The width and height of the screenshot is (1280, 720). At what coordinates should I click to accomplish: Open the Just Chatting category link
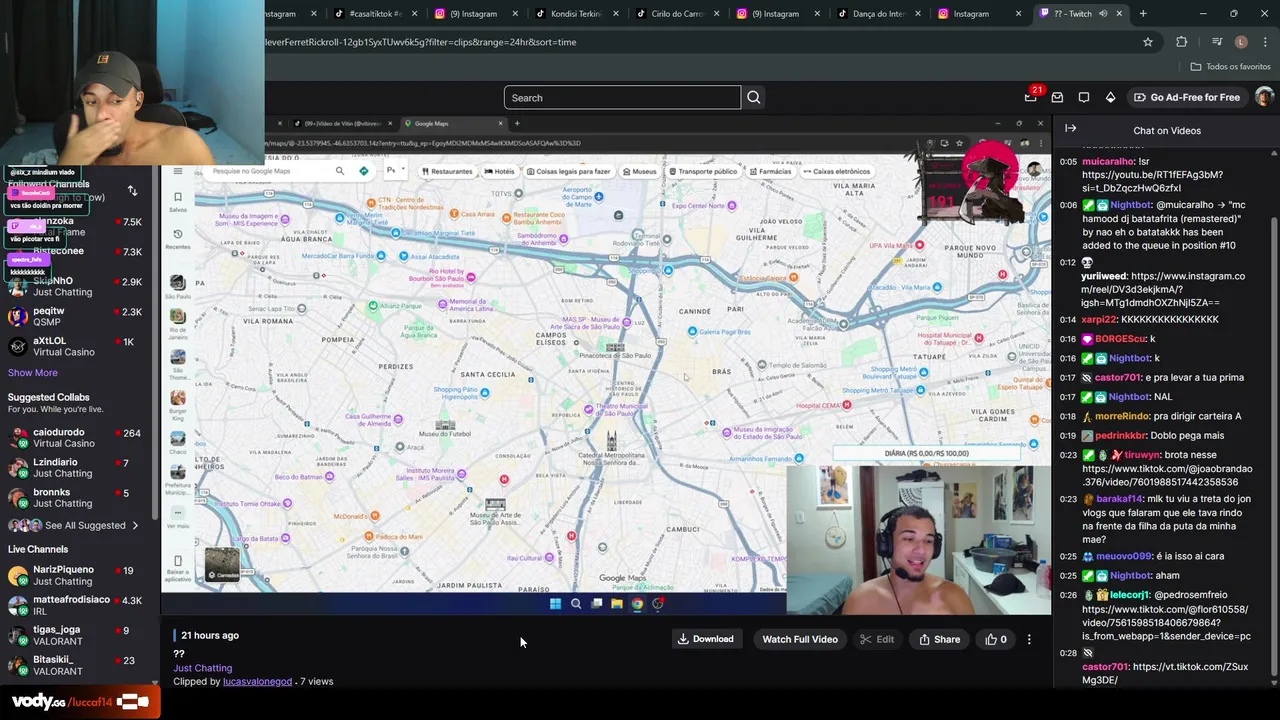pos(202,667)
